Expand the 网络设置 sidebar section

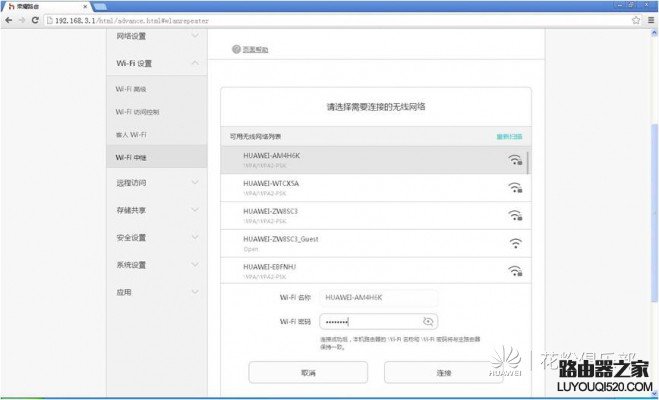click(157, 36)
